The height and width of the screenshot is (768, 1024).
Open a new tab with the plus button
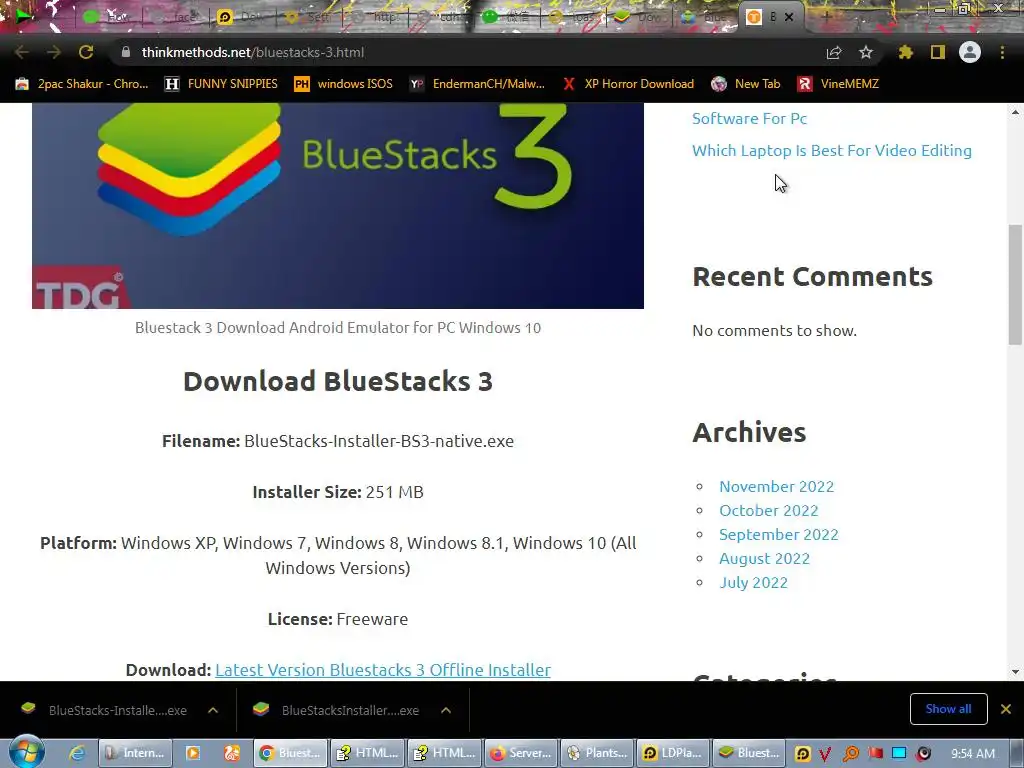click(826, 17)
